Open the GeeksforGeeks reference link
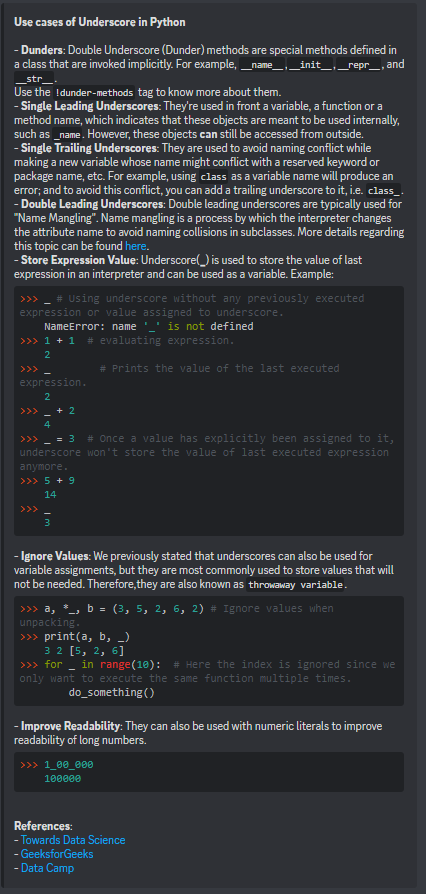The image size is (426, 894). click(x=57, y=854)
